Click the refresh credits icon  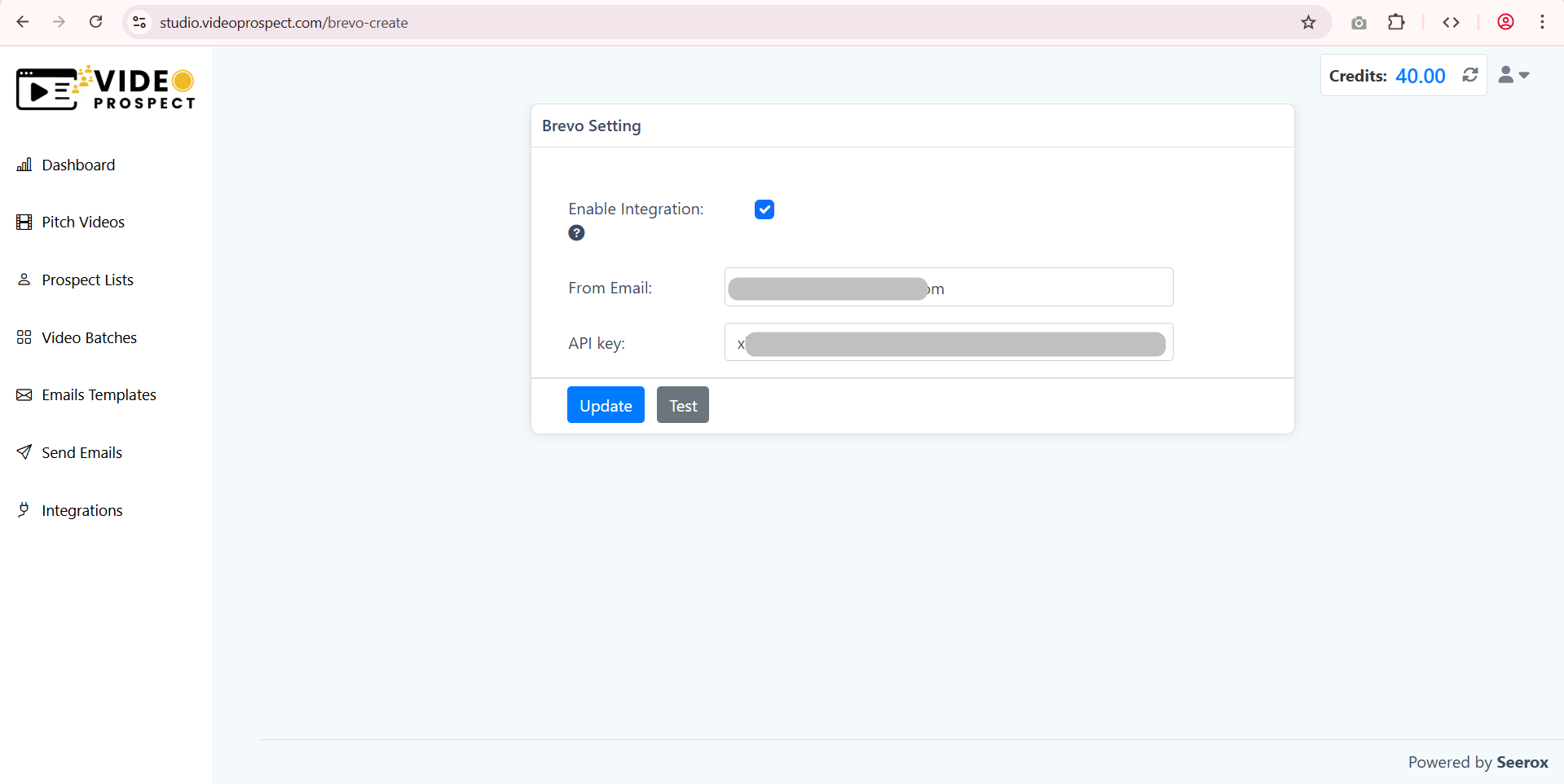[1469, 75]
